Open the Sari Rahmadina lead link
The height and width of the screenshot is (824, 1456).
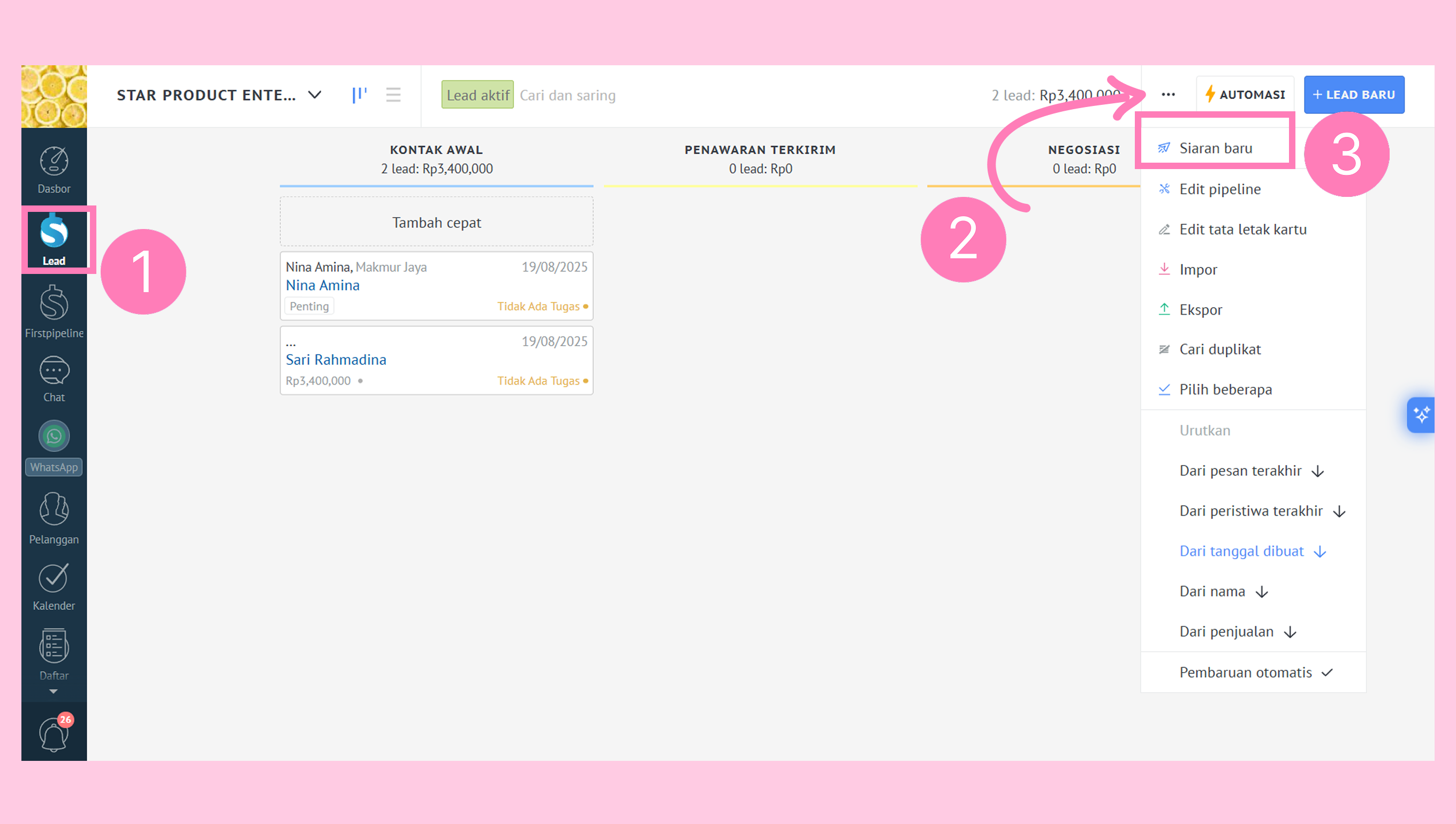click(336, 360)
